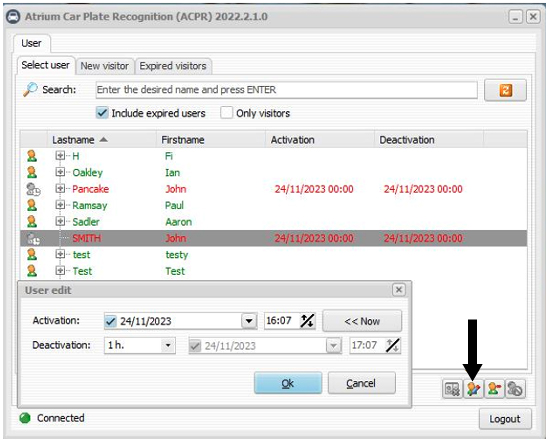Expand the Oakley user tree node
This screenshot has width=550, height=443.
point(60,172)
